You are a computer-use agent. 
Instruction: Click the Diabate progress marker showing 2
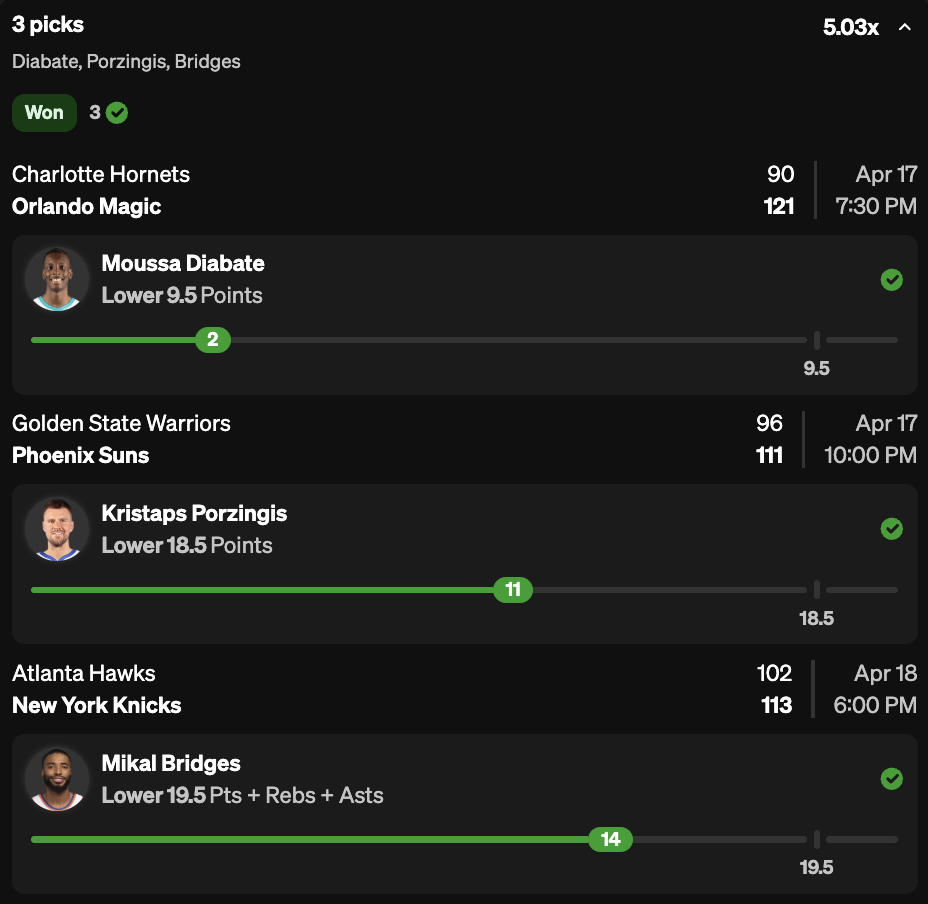pos(213,340)
